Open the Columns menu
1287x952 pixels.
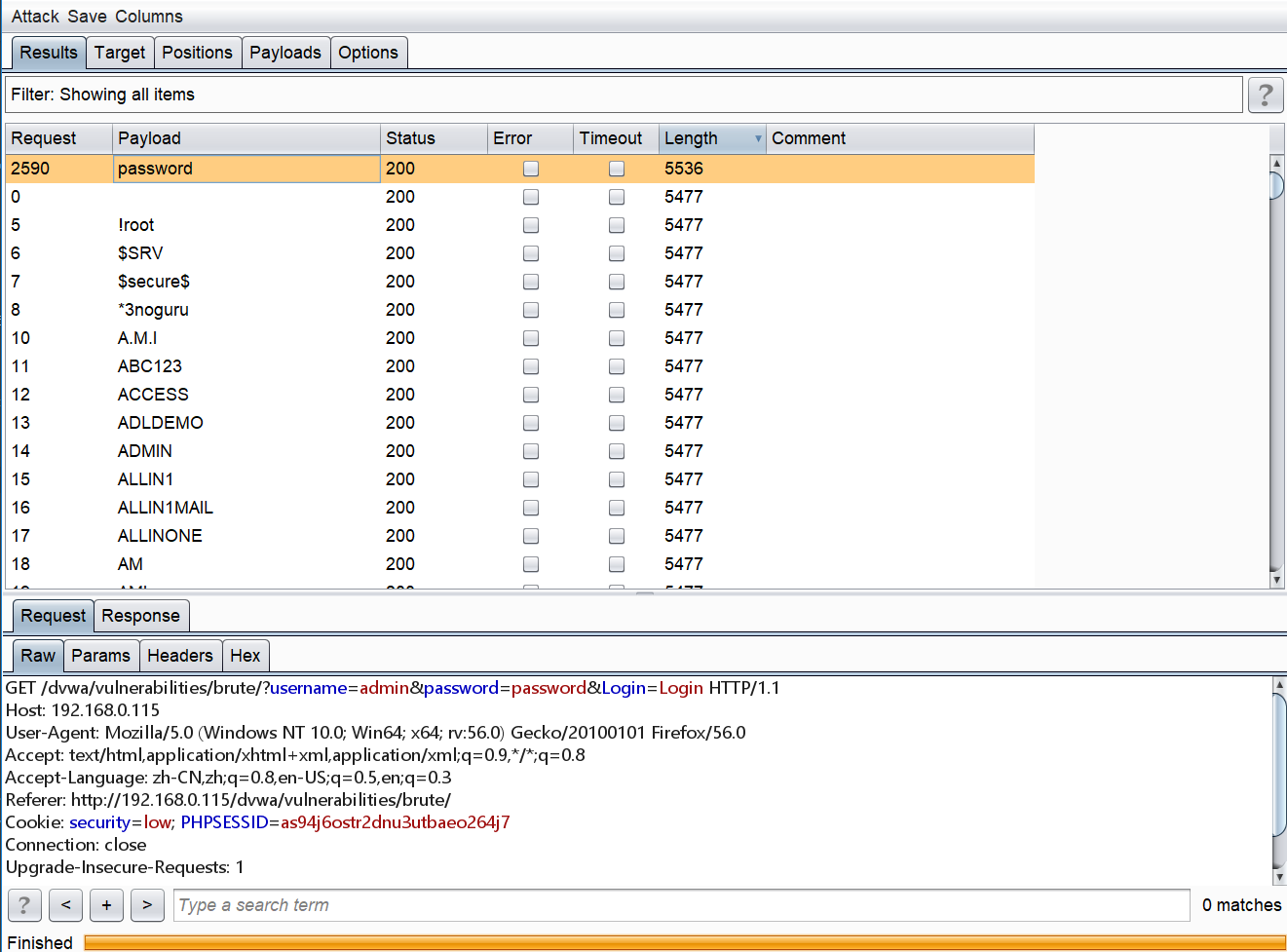click(149, 17)
